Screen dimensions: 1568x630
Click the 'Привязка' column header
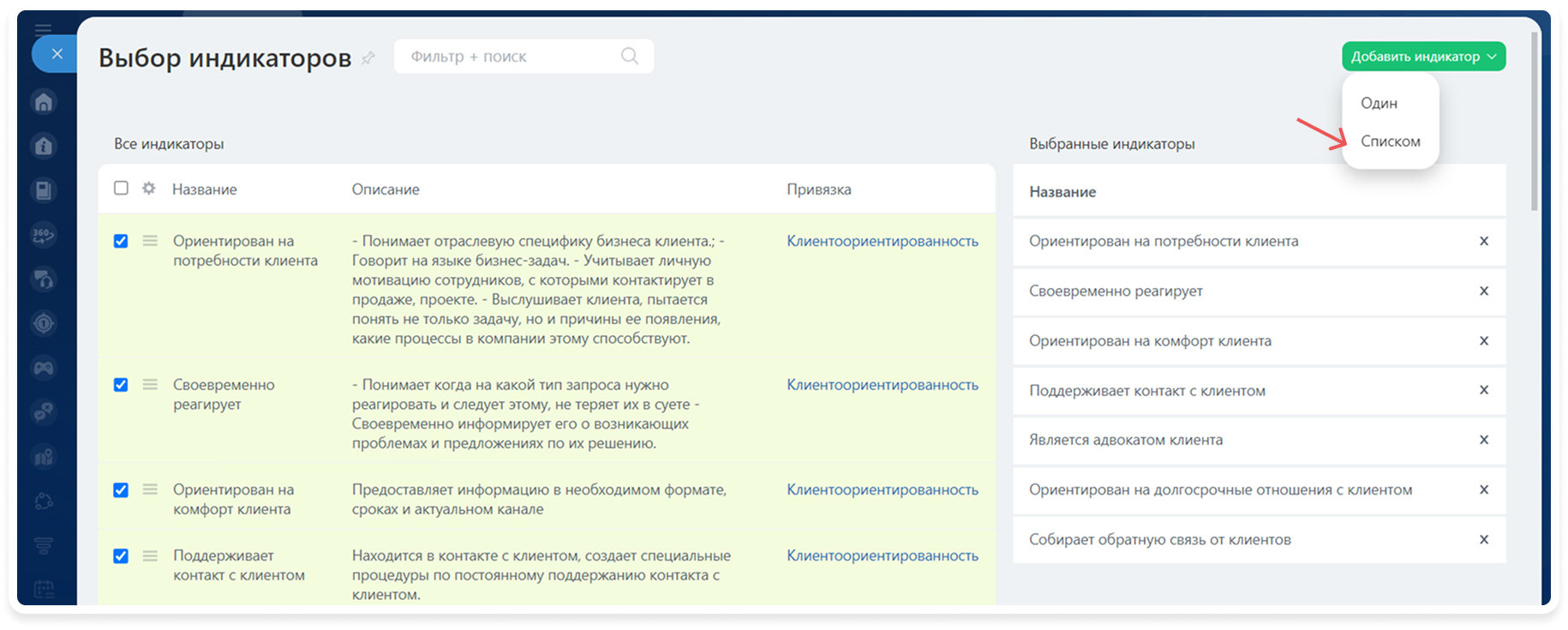point(819,189)
